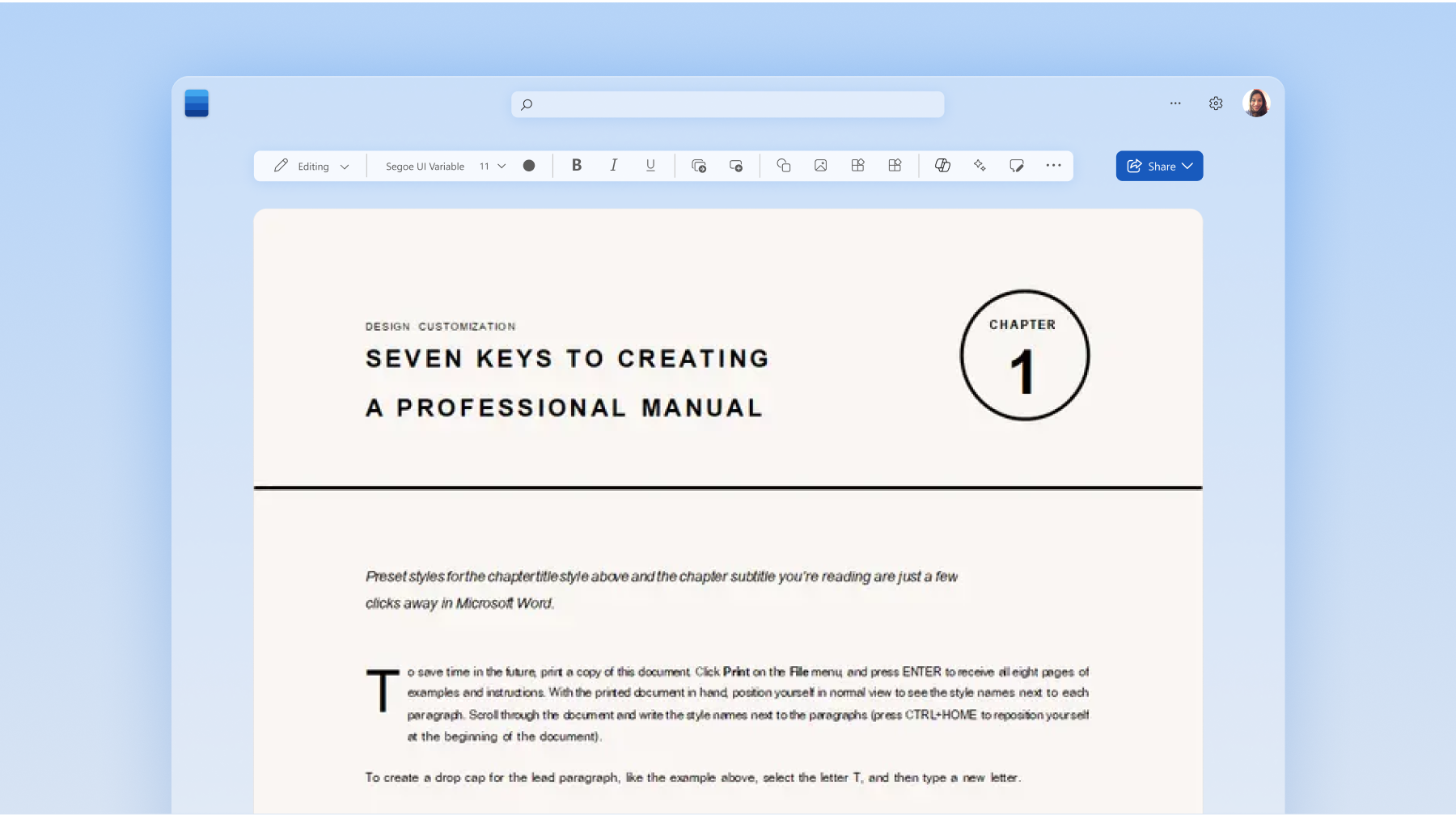Apply underline formatting
Screen dimensions: 1456x815
[650, 165]
